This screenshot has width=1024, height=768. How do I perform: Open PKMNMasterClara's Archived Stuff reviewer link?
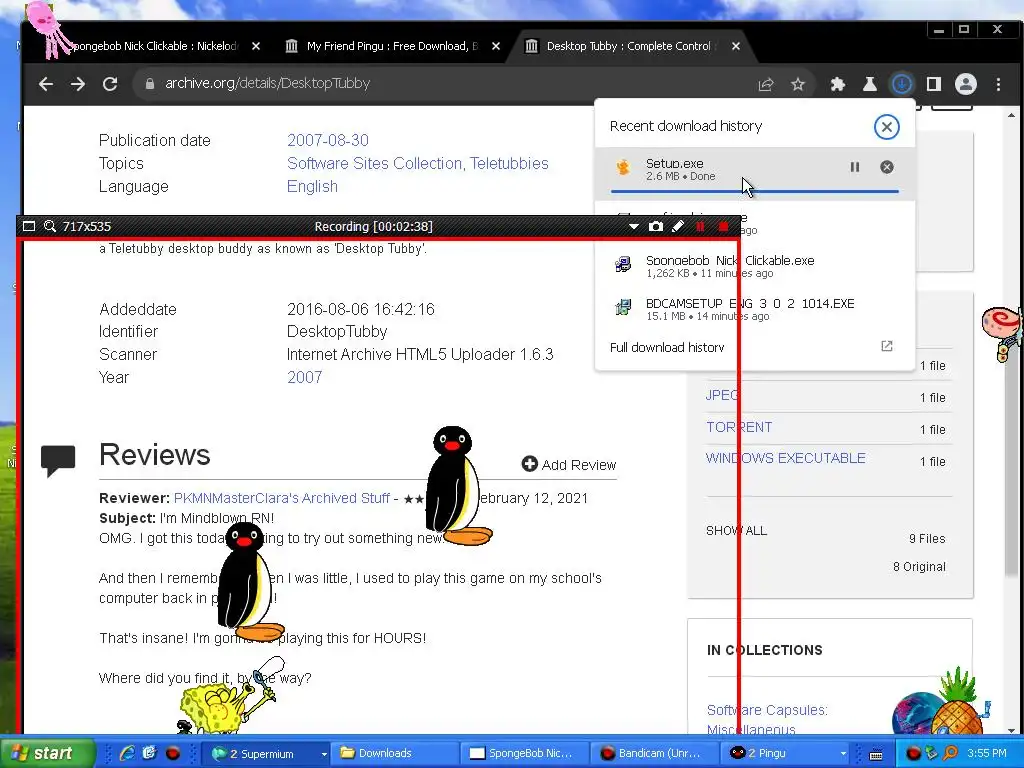tap(281, 498)
